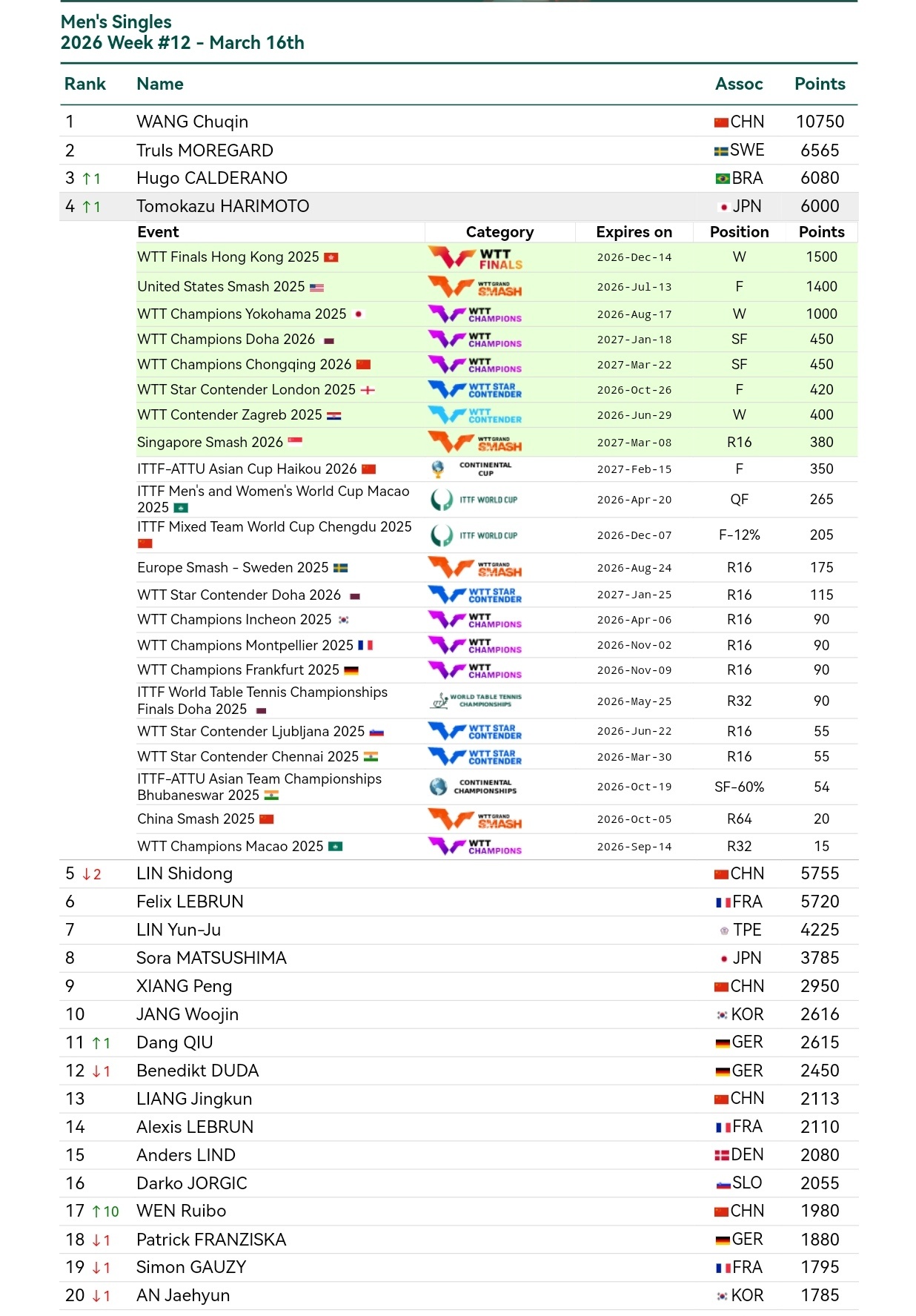Open ITTF-ATTU Asian Cup Haikou 2026 event

(247, 469)
